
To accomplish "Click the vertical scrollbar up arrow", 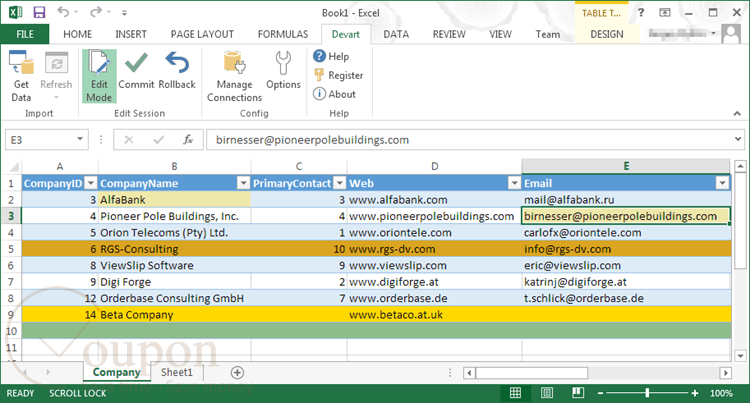I will click(x=740, y=166).
